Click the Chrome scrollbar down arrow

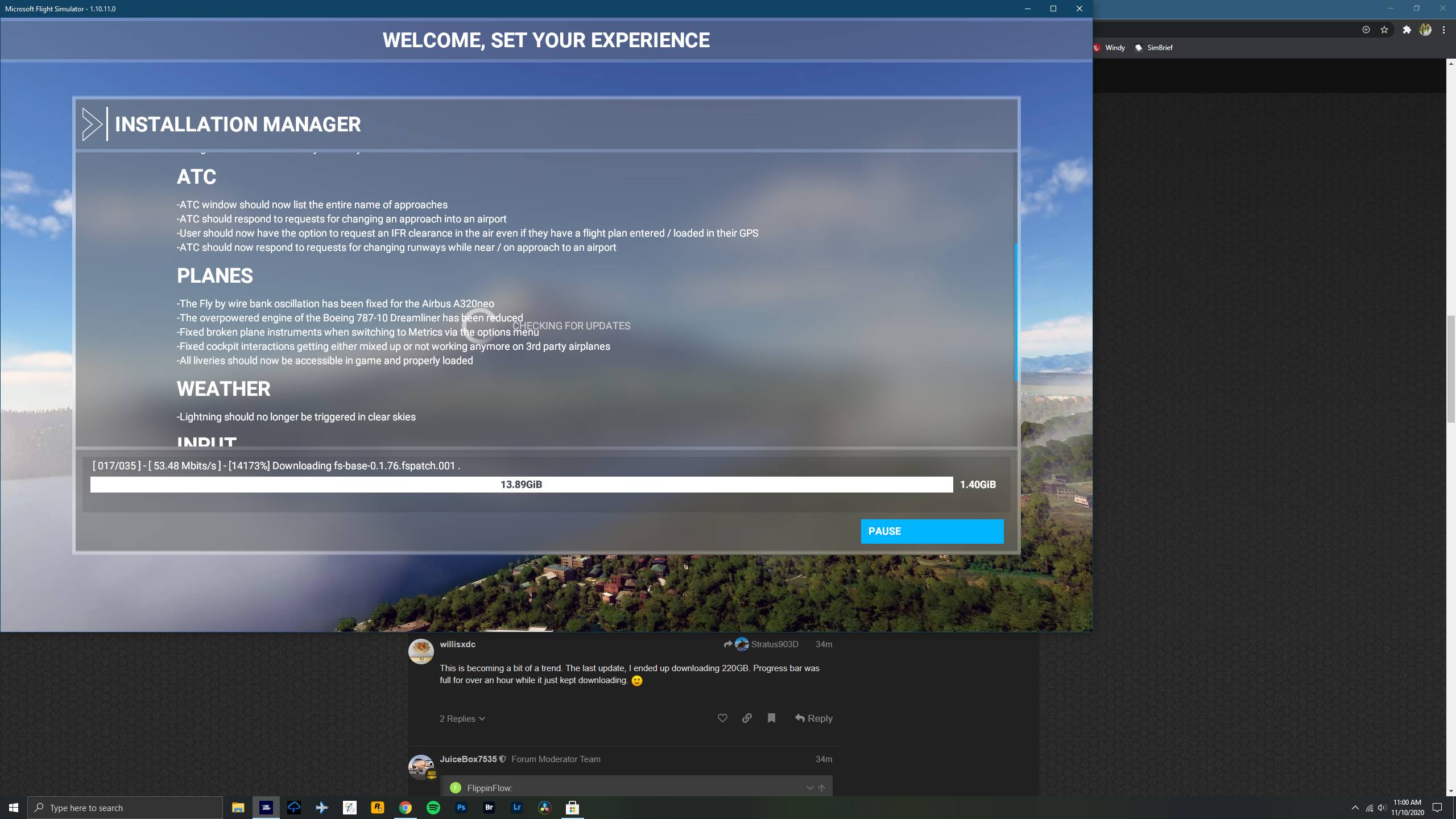1451,791
